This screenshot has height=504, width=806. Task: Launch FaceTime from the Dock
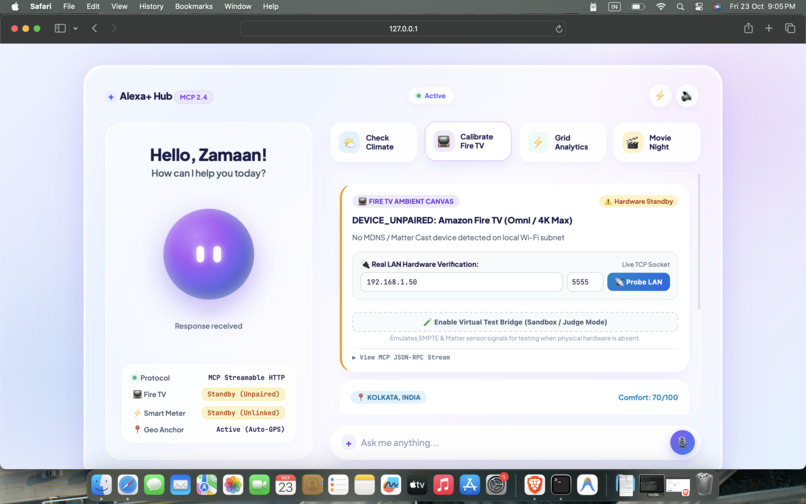(x=259, y=484)
